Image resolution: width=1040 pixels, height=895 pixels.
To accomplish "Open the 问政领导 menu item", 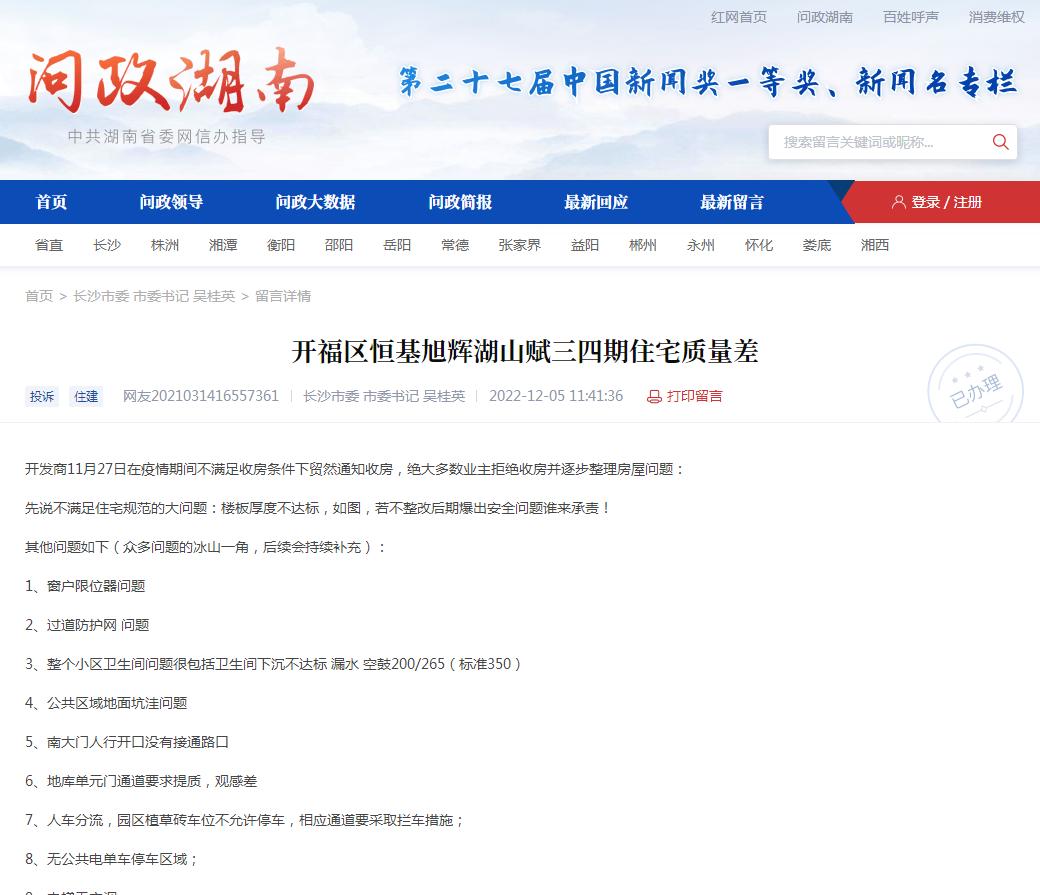I will pyautogui.click(x=170, y=201).
